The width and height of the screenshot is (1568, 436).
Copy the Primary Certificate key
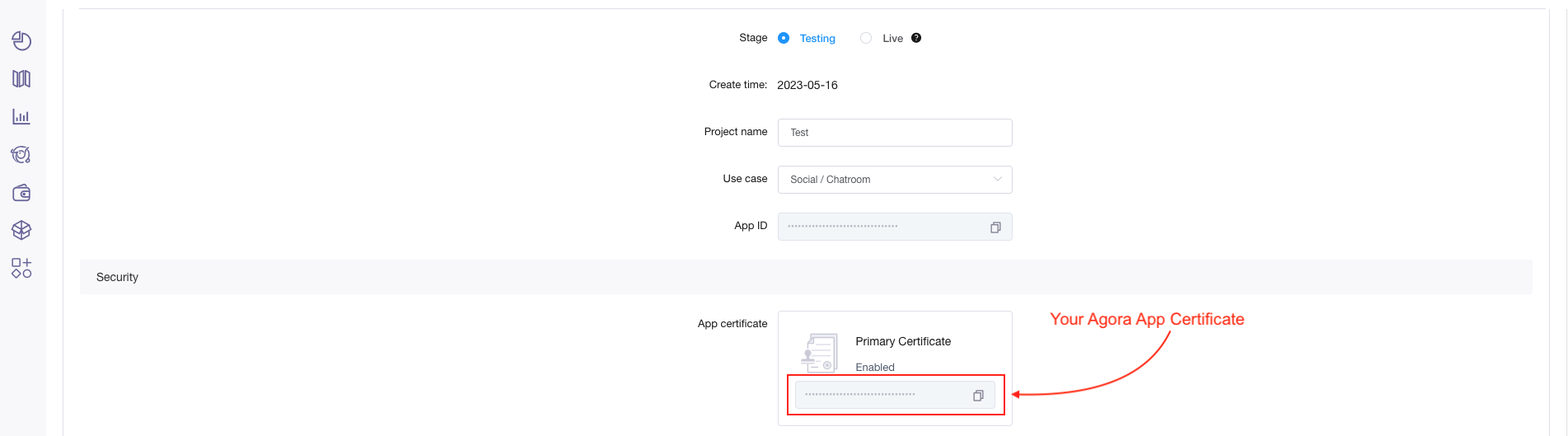point(978,396)
